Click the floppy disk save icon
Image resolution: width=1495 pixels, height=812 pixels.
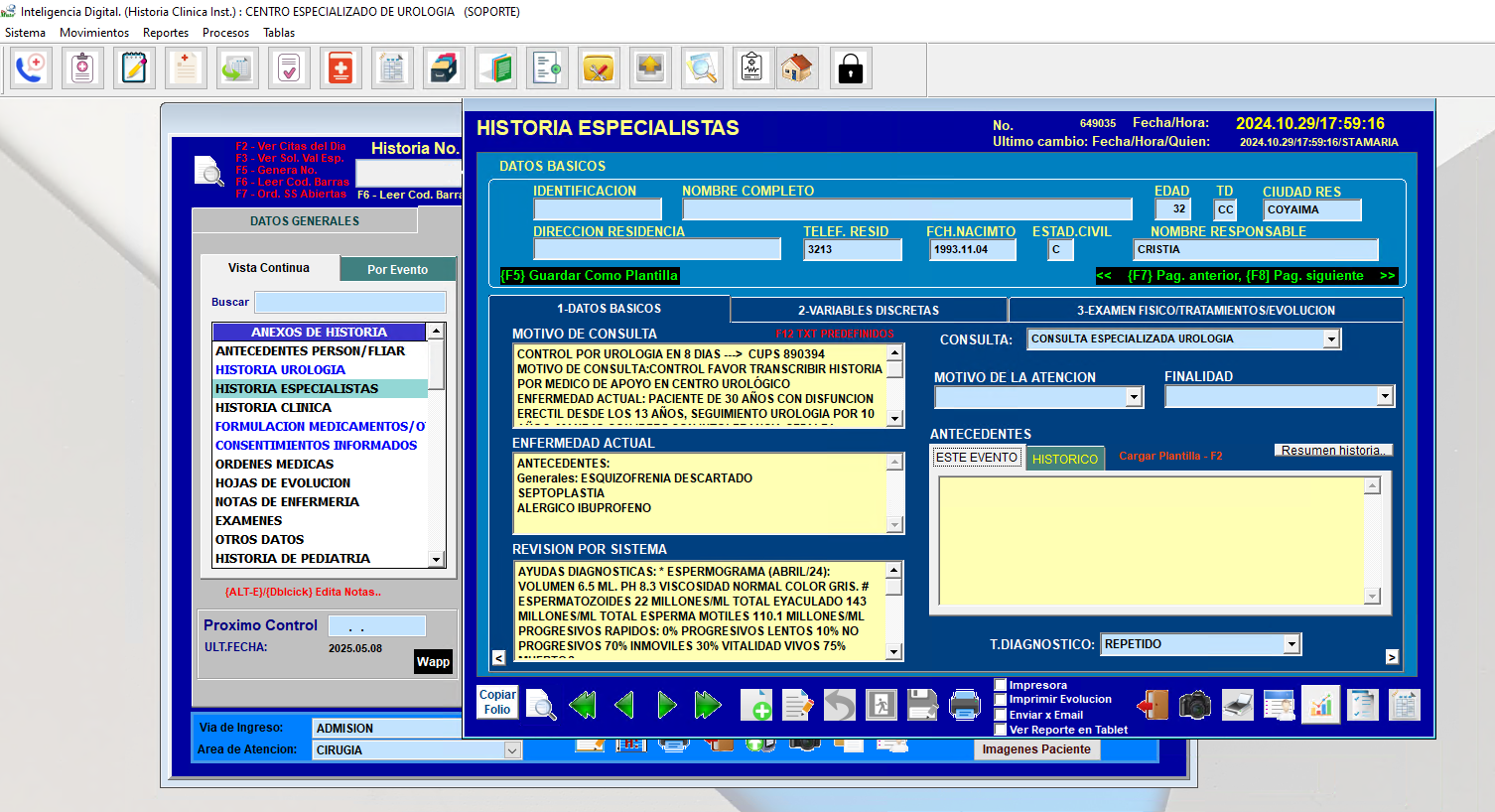click(x=922, y=705)
